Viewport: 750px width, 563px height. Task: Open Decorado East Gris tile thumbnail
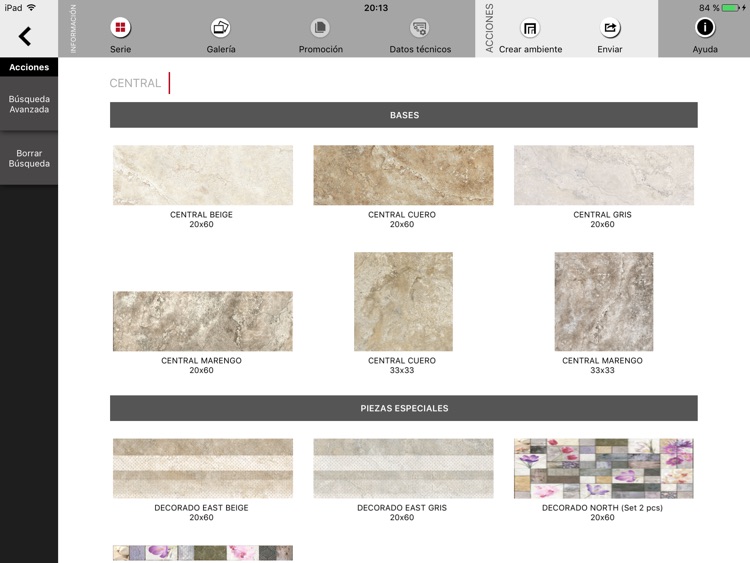(403, 468)
